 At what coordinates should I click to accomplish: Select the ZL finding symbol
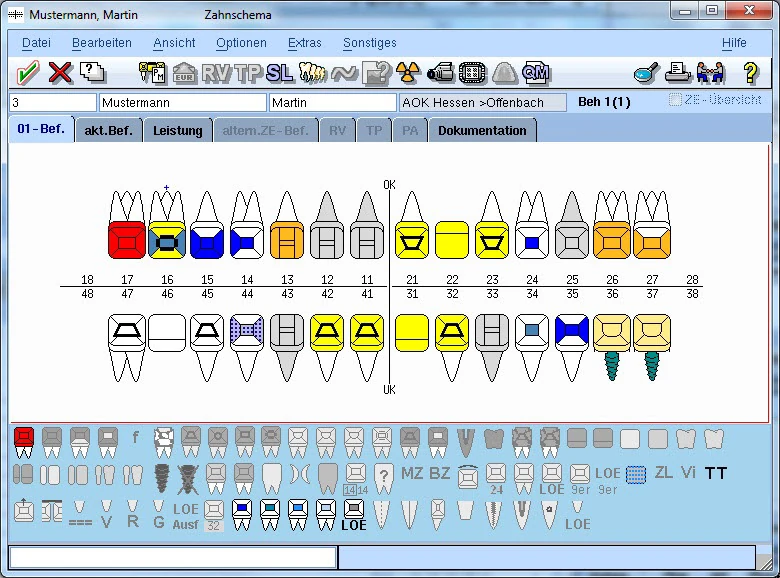pyautogui.click(x=664, y=472)
